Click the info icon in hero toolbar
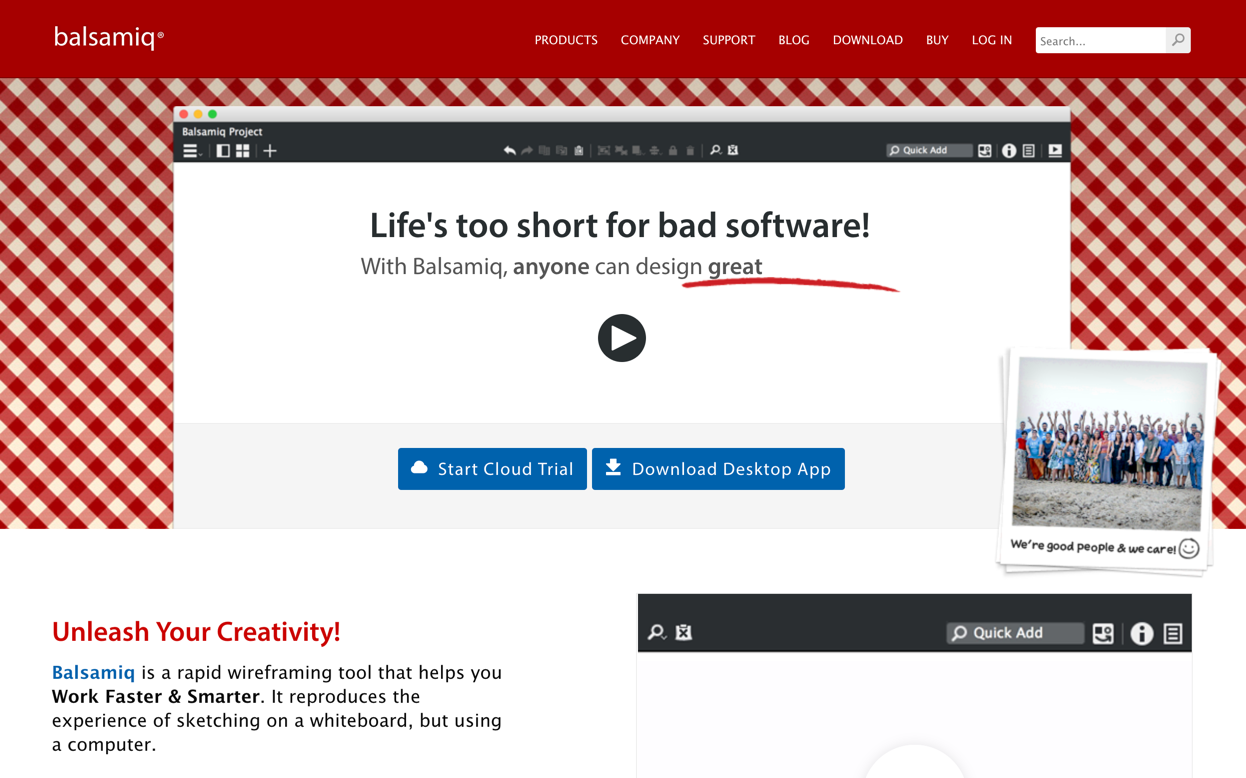 pos(1009,151)
